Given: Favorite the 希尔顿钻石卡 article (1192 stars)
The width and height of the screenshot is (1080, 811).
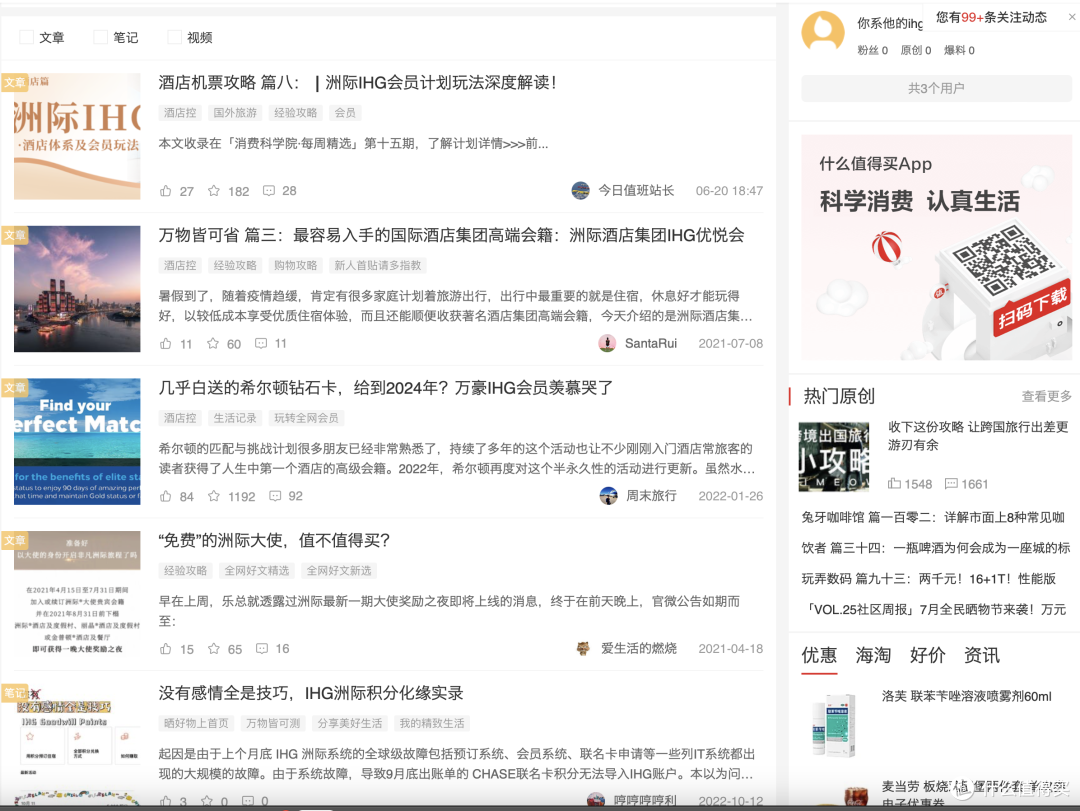Looking at the screenshot, I should tap(214, 496).
